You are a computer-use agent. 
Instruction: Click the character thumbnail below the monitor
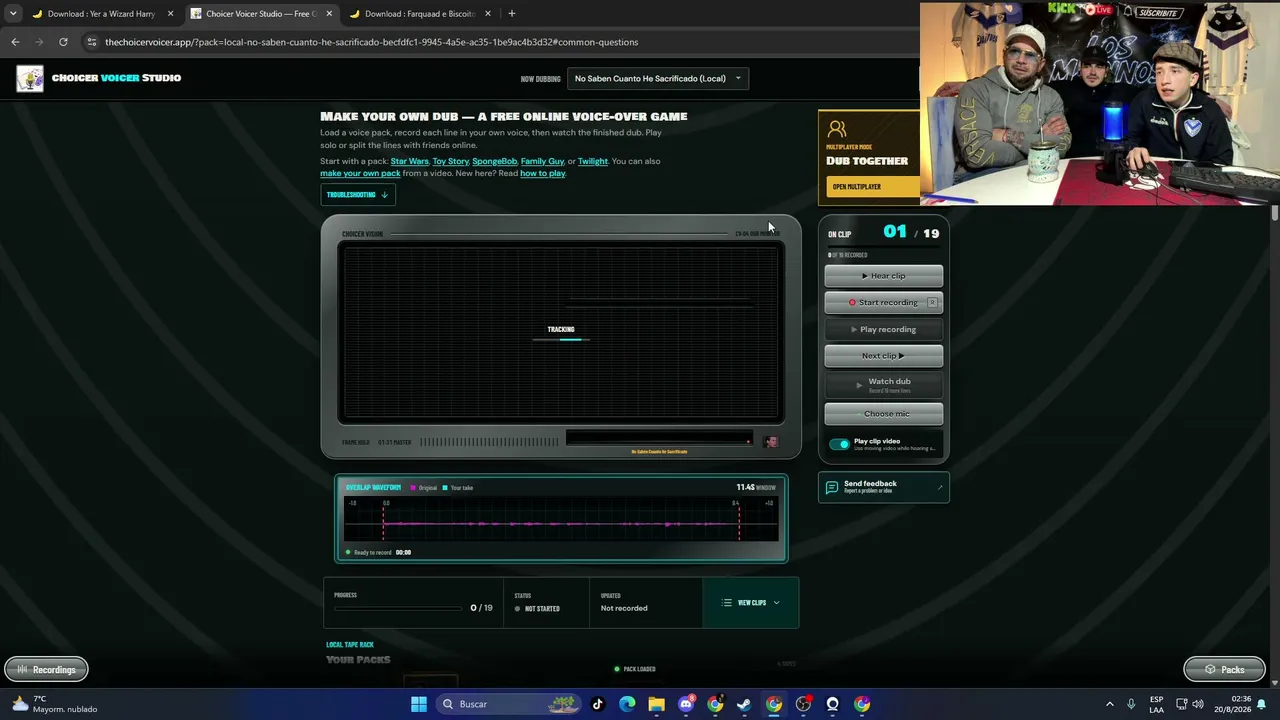[771, 441]
